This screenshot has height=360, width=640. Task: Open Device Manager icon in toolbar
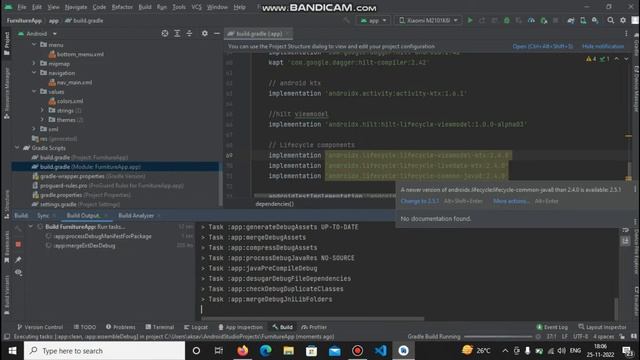click(x=583, y=20)
